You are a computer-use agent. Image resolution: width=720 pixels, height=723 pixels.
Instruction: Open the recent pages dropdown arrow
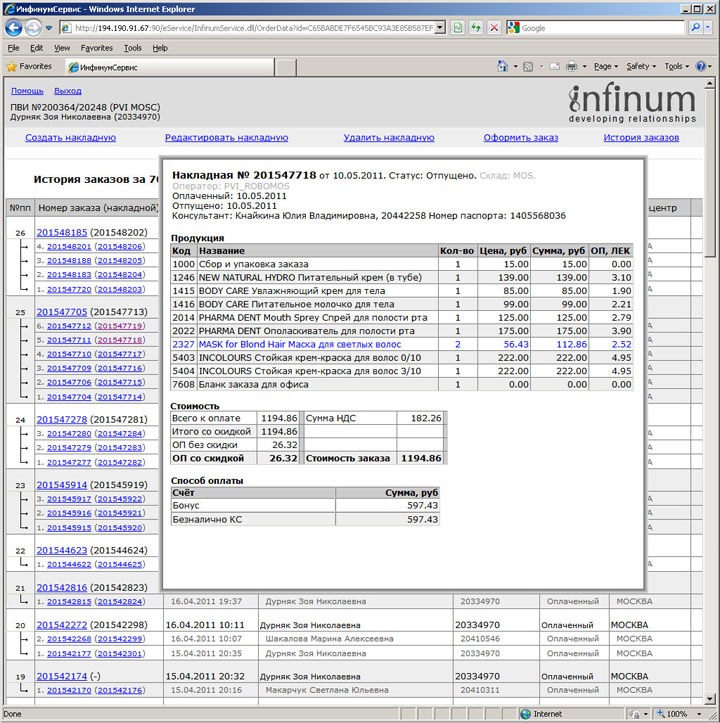click(x=49, y=28)
